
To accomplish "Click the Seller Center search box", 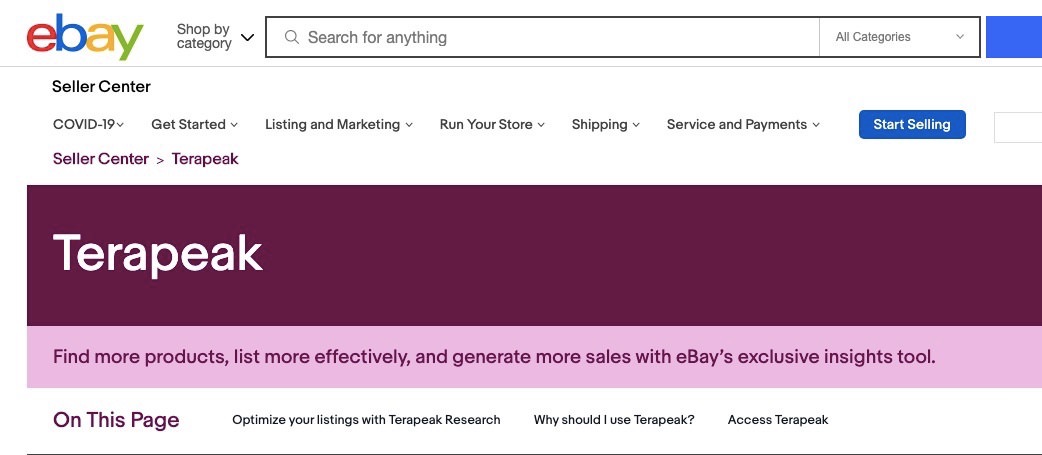I will click(x=1018, y=128).
